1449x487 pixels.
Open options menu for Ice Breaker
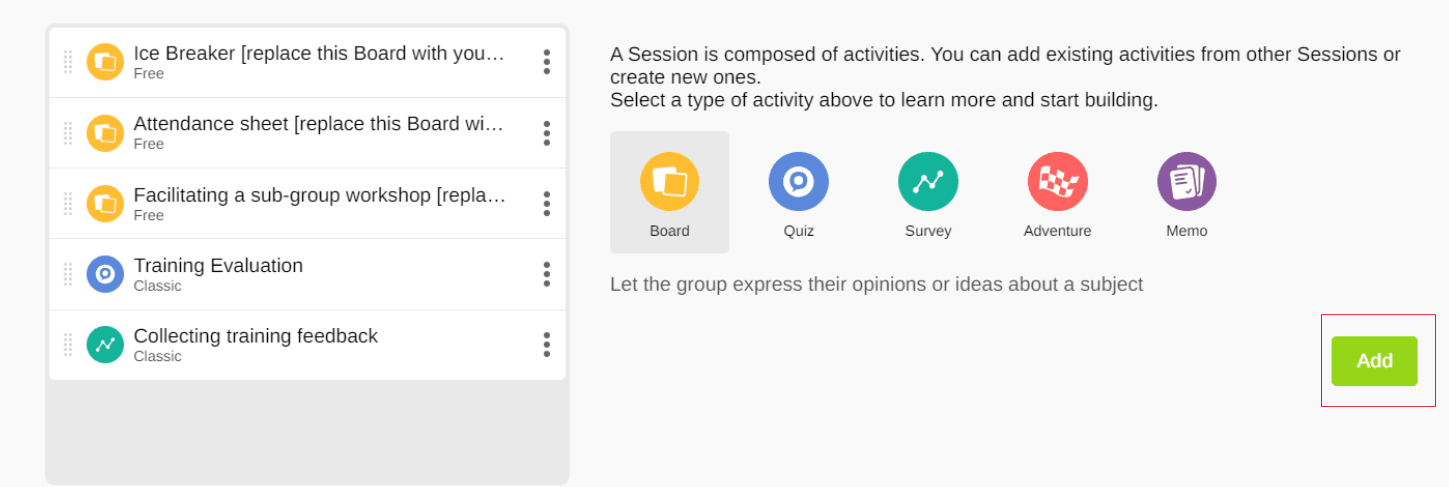[x=546, y=62]
